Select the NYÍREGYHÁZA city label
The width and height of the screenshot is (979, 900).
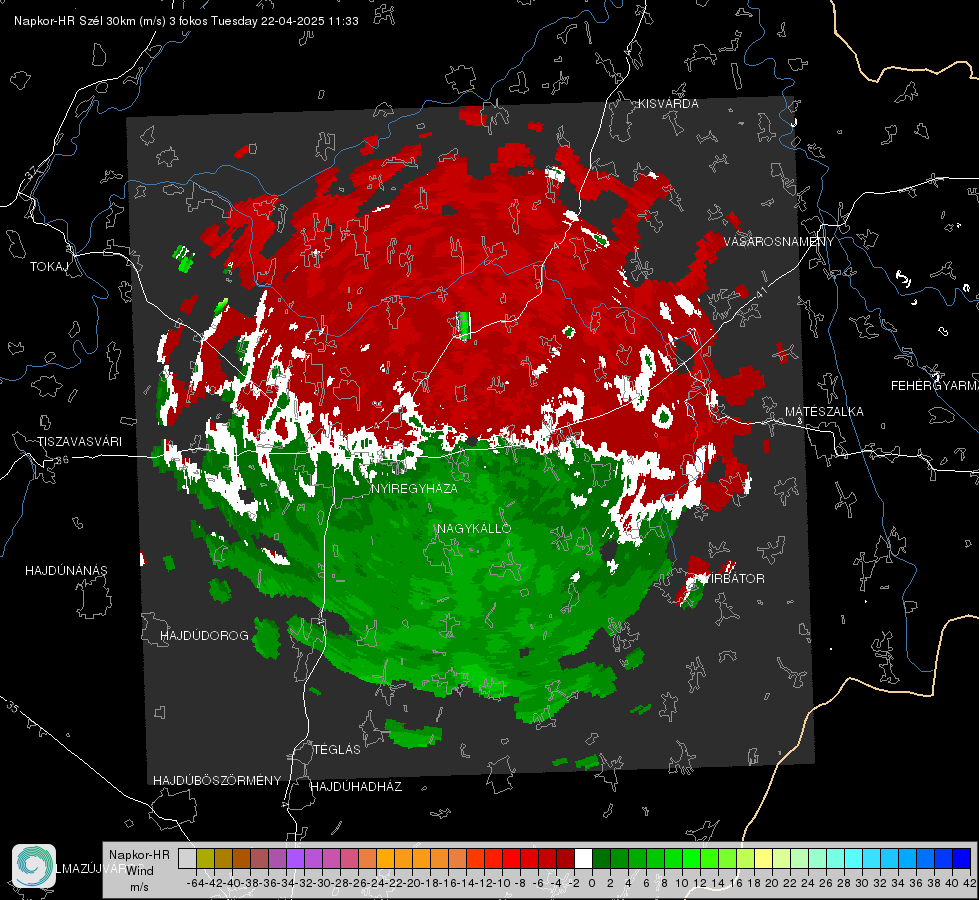coord(414,488)
